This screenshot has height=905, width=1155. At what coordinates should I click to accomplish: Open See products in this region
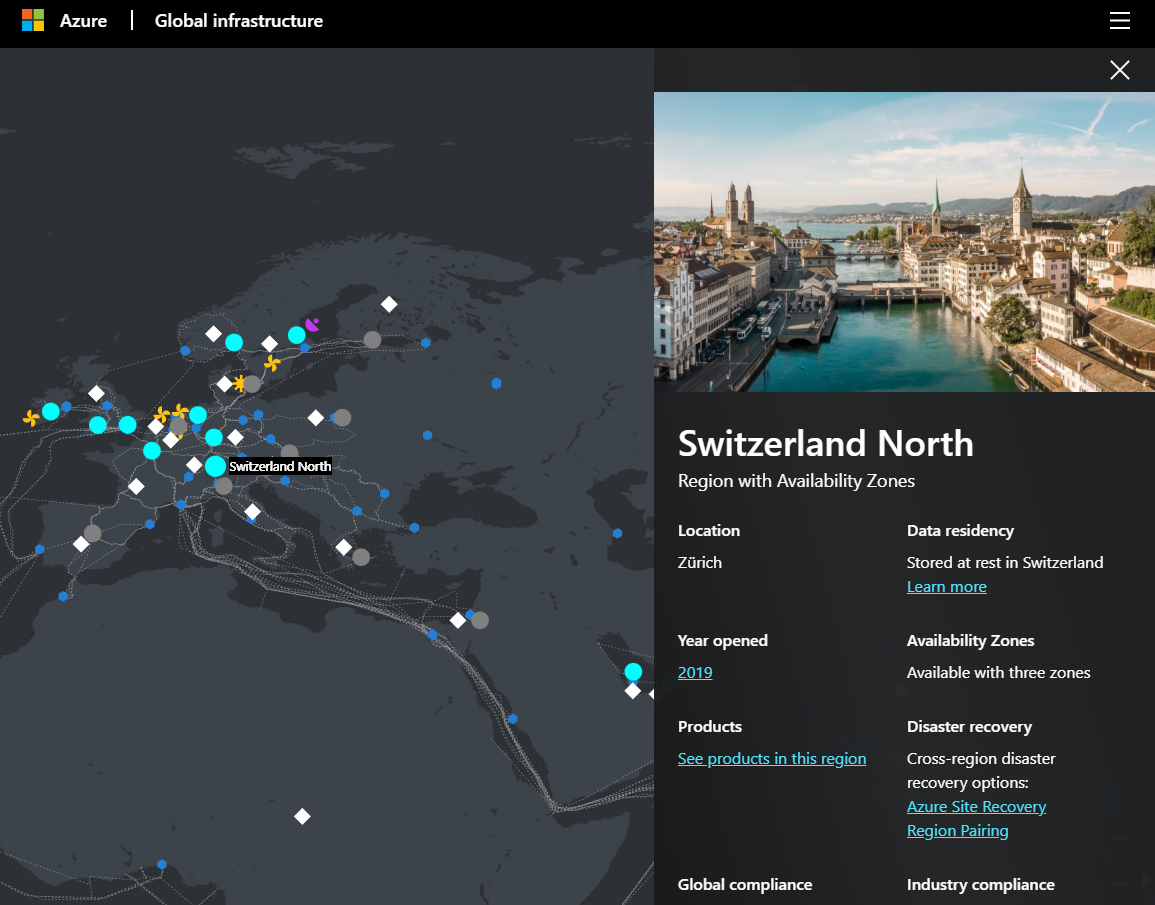772,758
